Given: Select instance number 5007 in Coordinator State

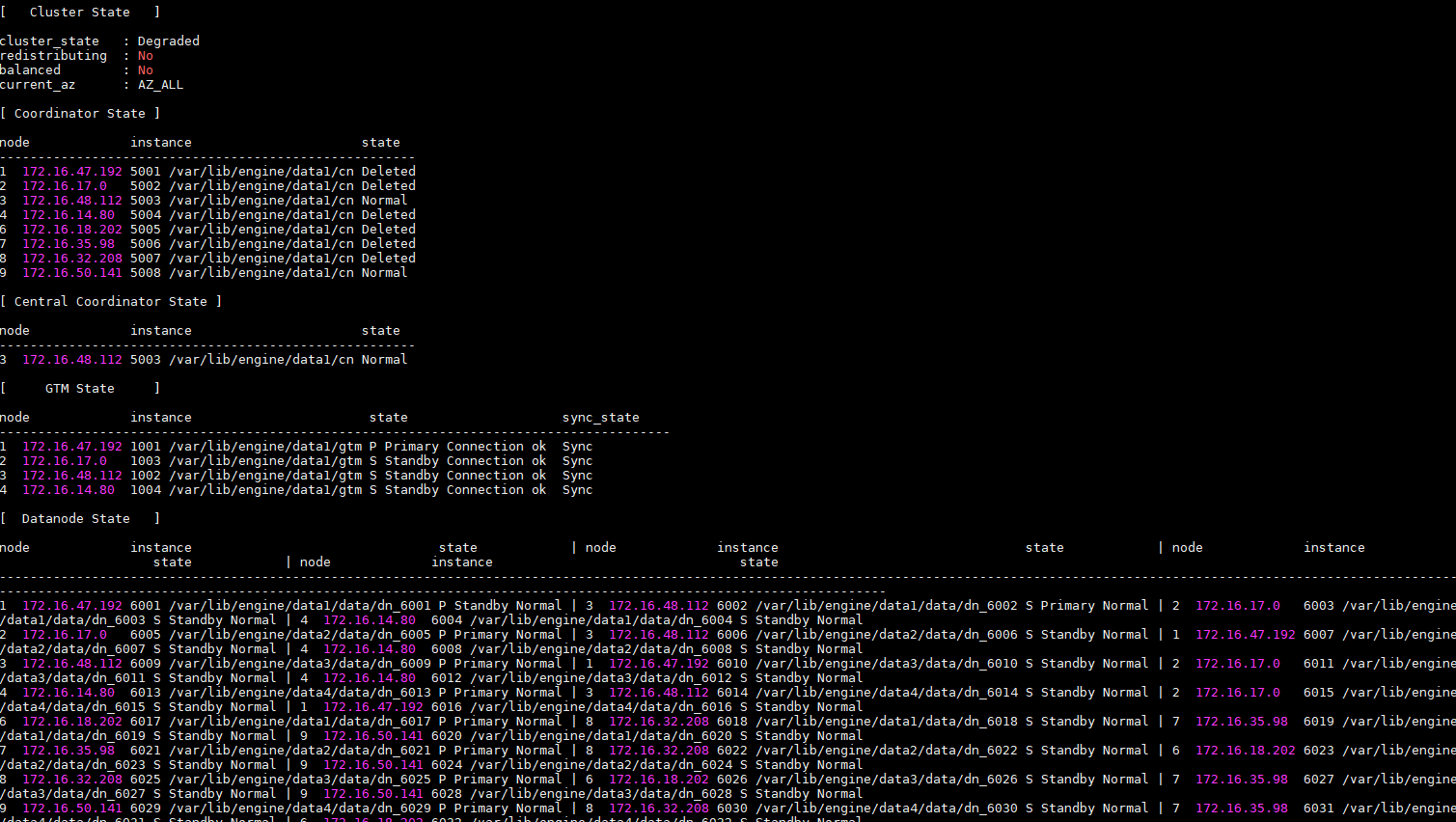Looking at the screenshot, I should (x=146, y=259).
